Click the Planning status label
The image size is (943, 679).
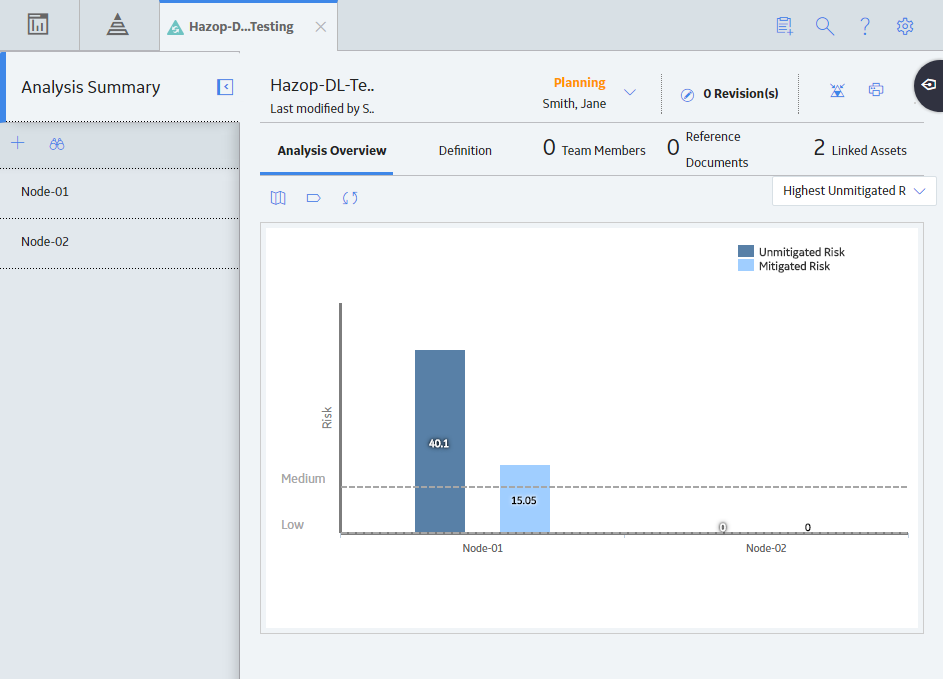click(x=579, y=82)
